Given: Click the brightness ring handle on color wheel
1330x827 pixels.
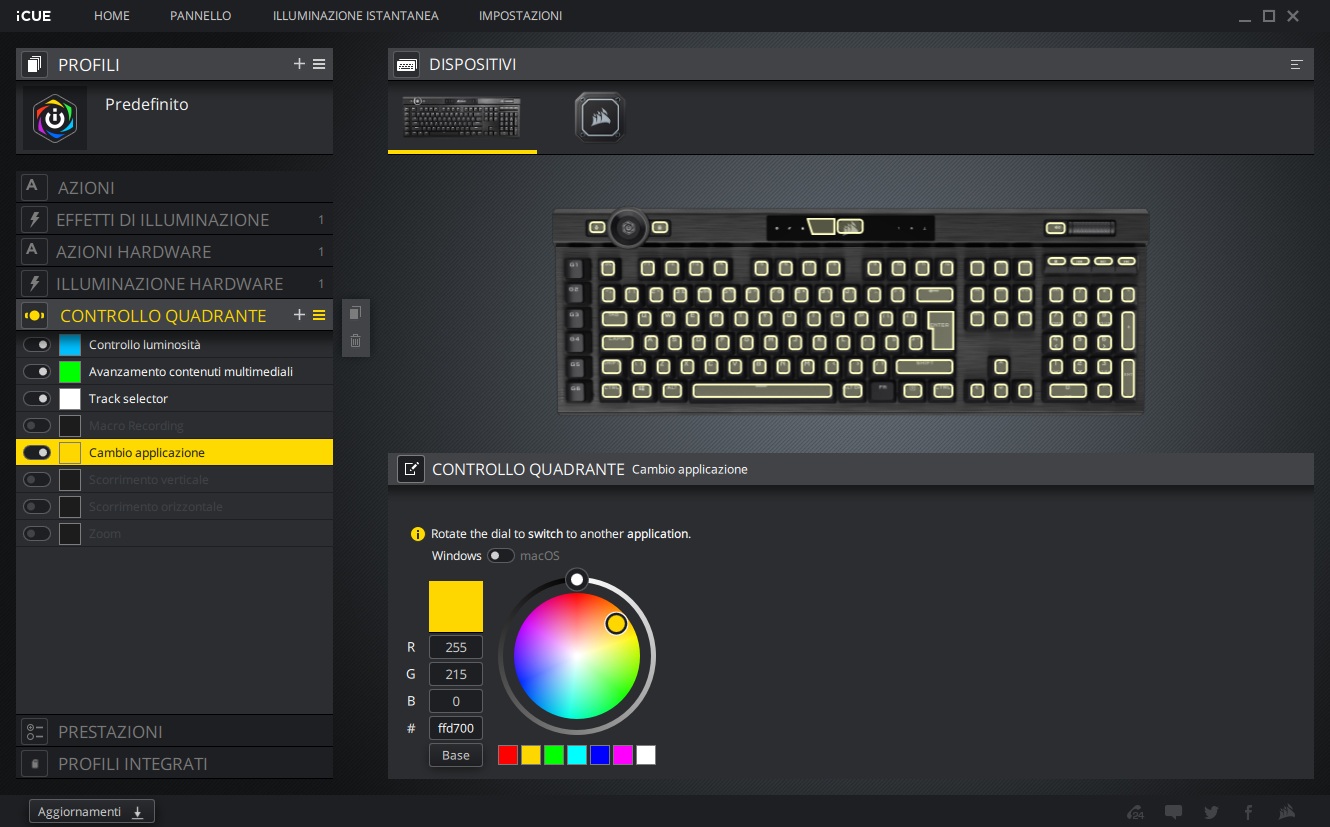Looking at the screenshot, I should click(576, 579).
